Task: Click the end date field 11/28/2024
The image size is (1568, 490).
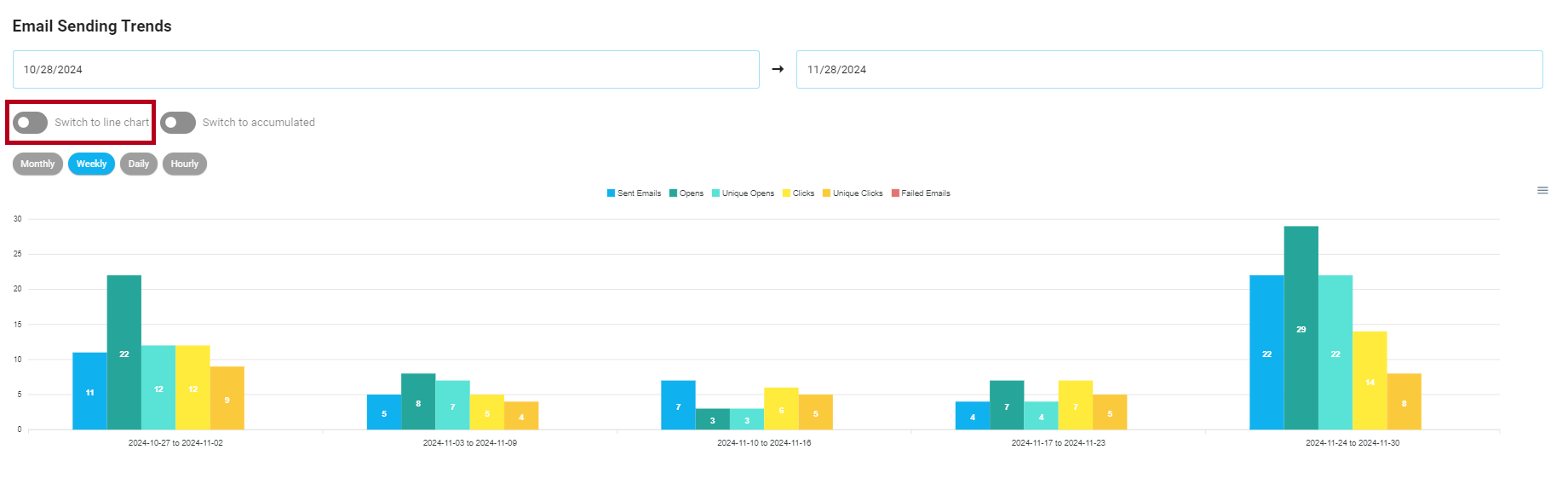Action: coord(1169,69)
